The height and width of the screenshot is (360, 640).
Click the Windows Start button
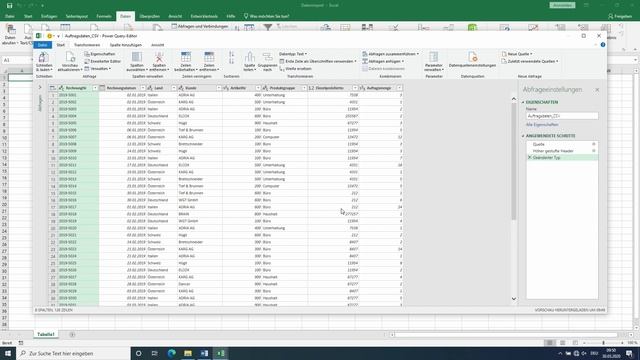[x=8, y=353]
